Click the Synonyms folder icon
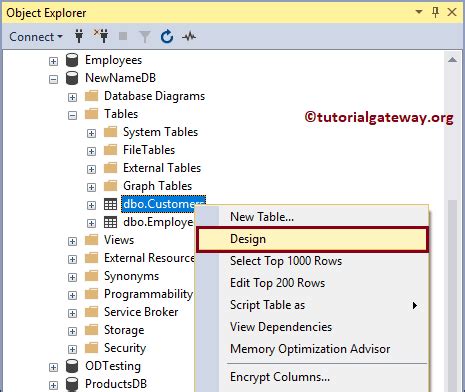 [x=91, y=276]
